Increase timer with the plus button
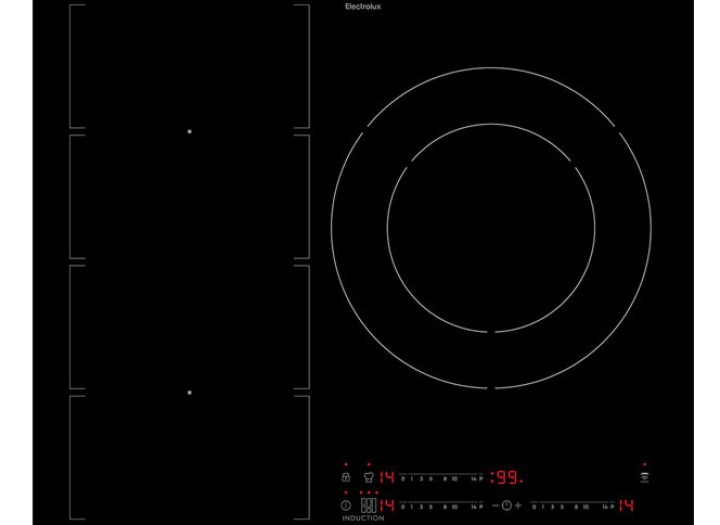This screenshot has height=525, width=720. 518,506
